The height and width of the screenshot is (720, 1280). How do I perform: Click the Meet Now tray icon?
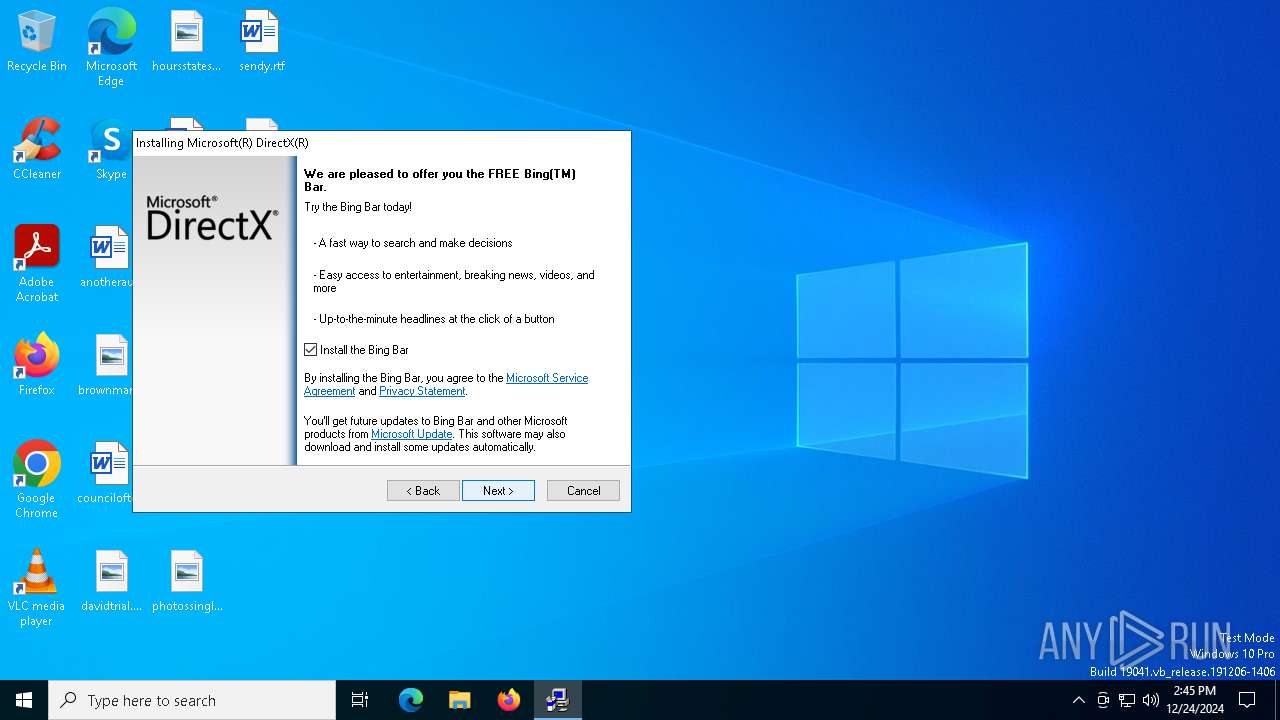click(x=1103, y=700)
